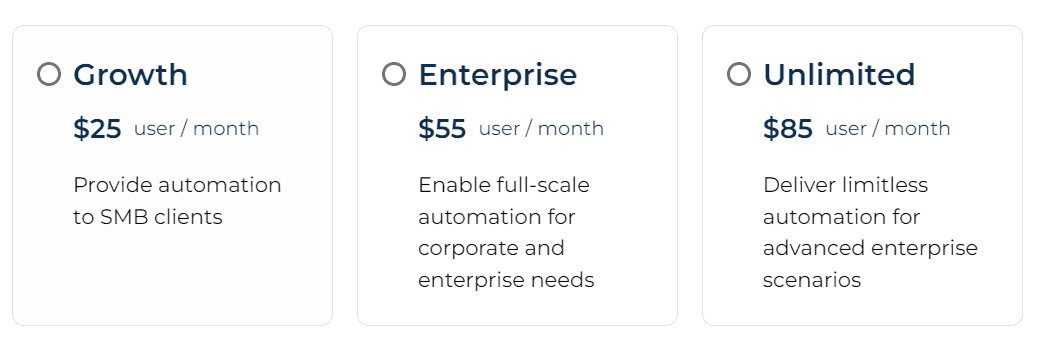Select the Growth plan radio button

tap(49, 74)
